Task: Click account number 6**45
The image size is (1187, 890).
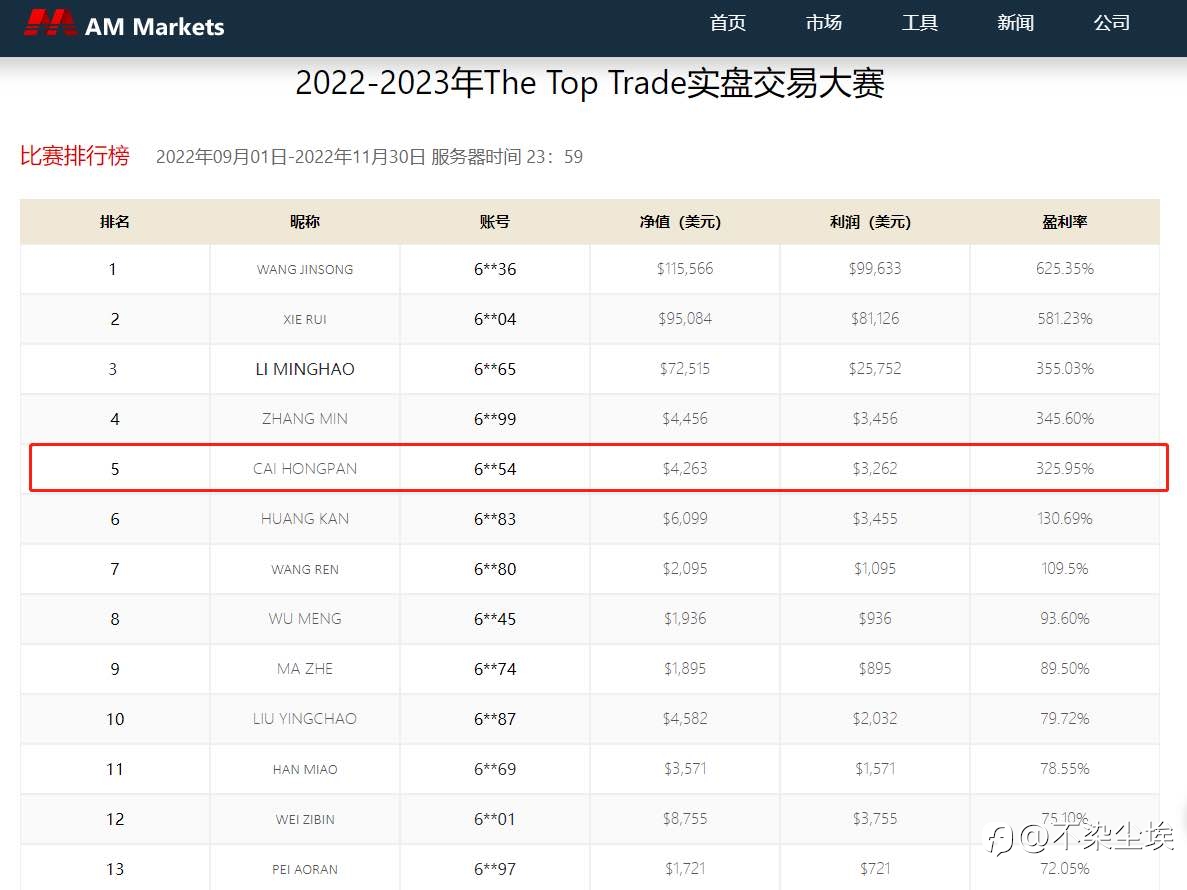Action: [x=495, y=618]
